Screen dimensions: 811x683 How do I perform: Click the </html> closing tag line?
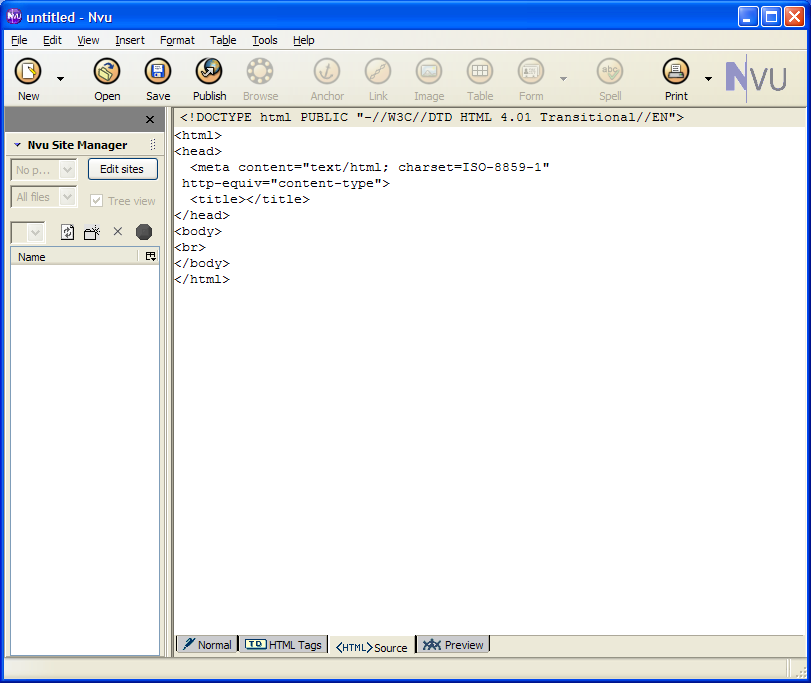click(202, 279)
